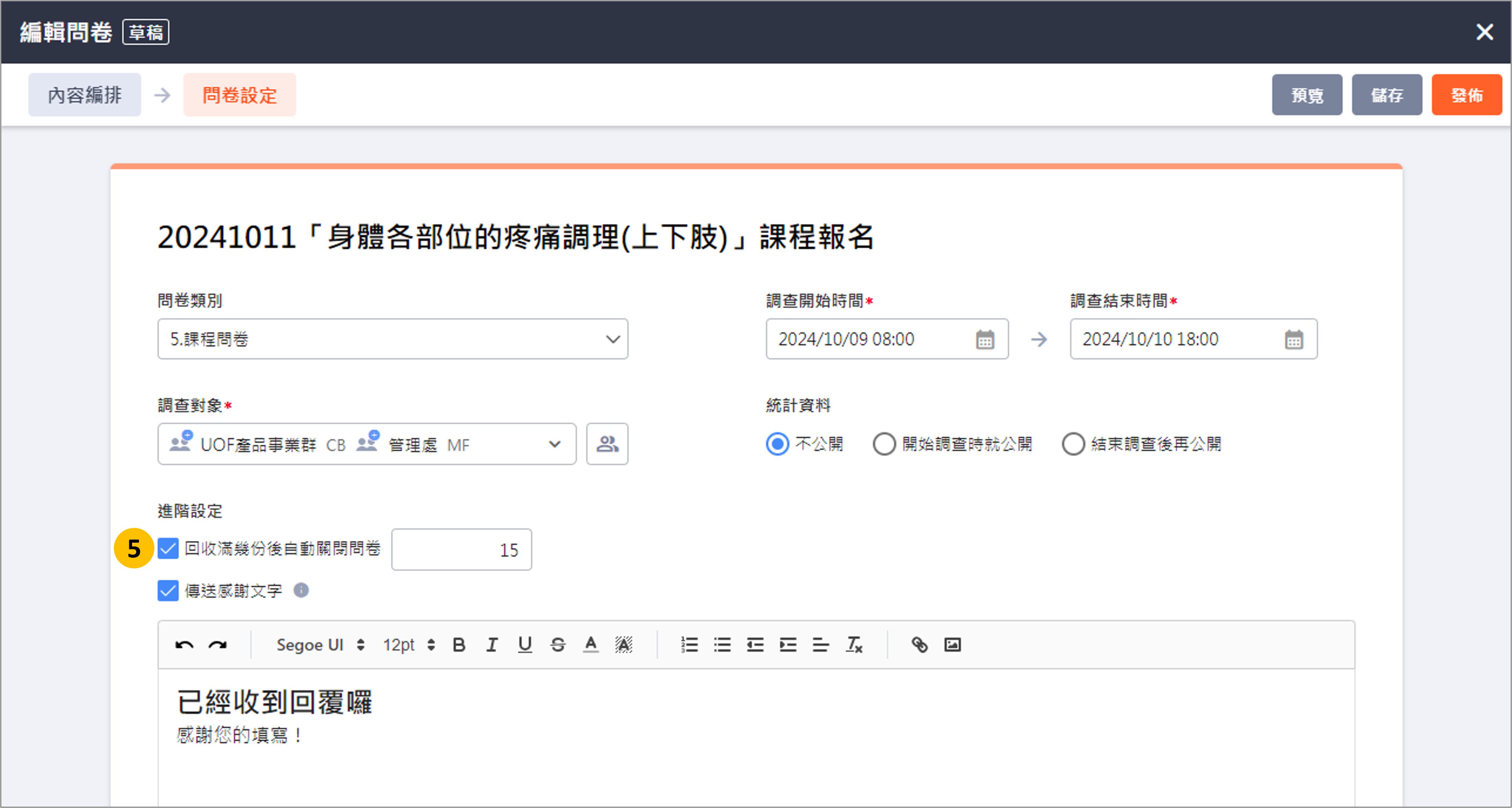Toggle bold formatting
This screenshot has height=808, width=1512.
pyautogui.click(x=459, y=645)
